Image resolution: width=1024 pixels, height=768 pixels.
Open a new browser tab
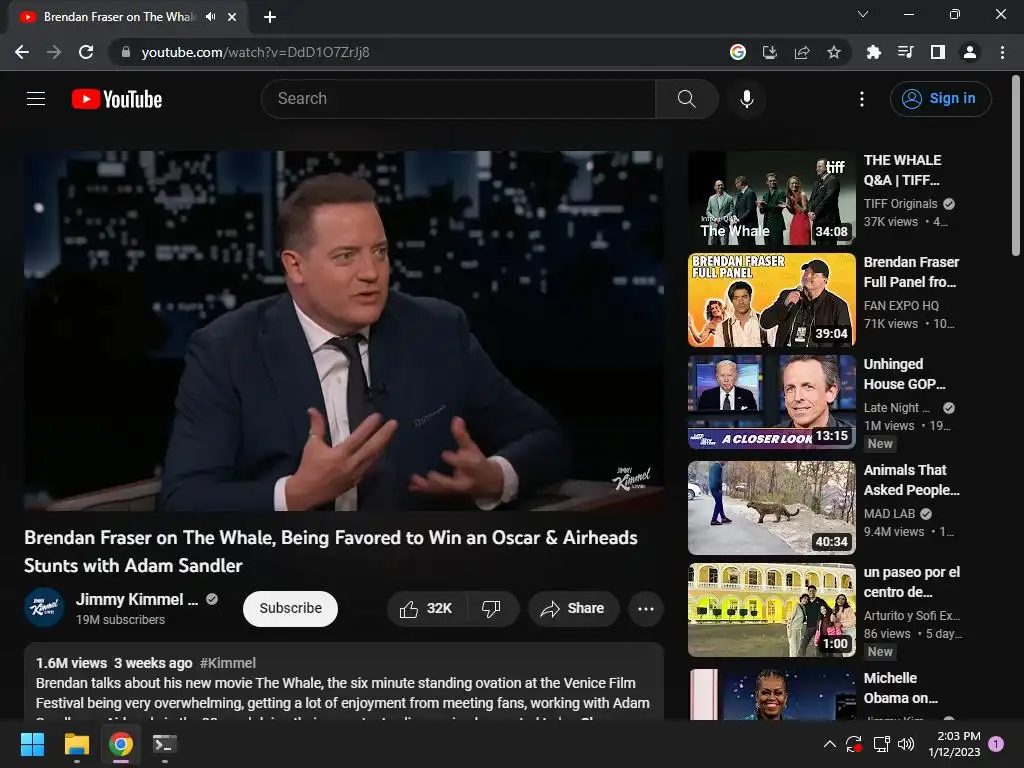click(270, 17)
